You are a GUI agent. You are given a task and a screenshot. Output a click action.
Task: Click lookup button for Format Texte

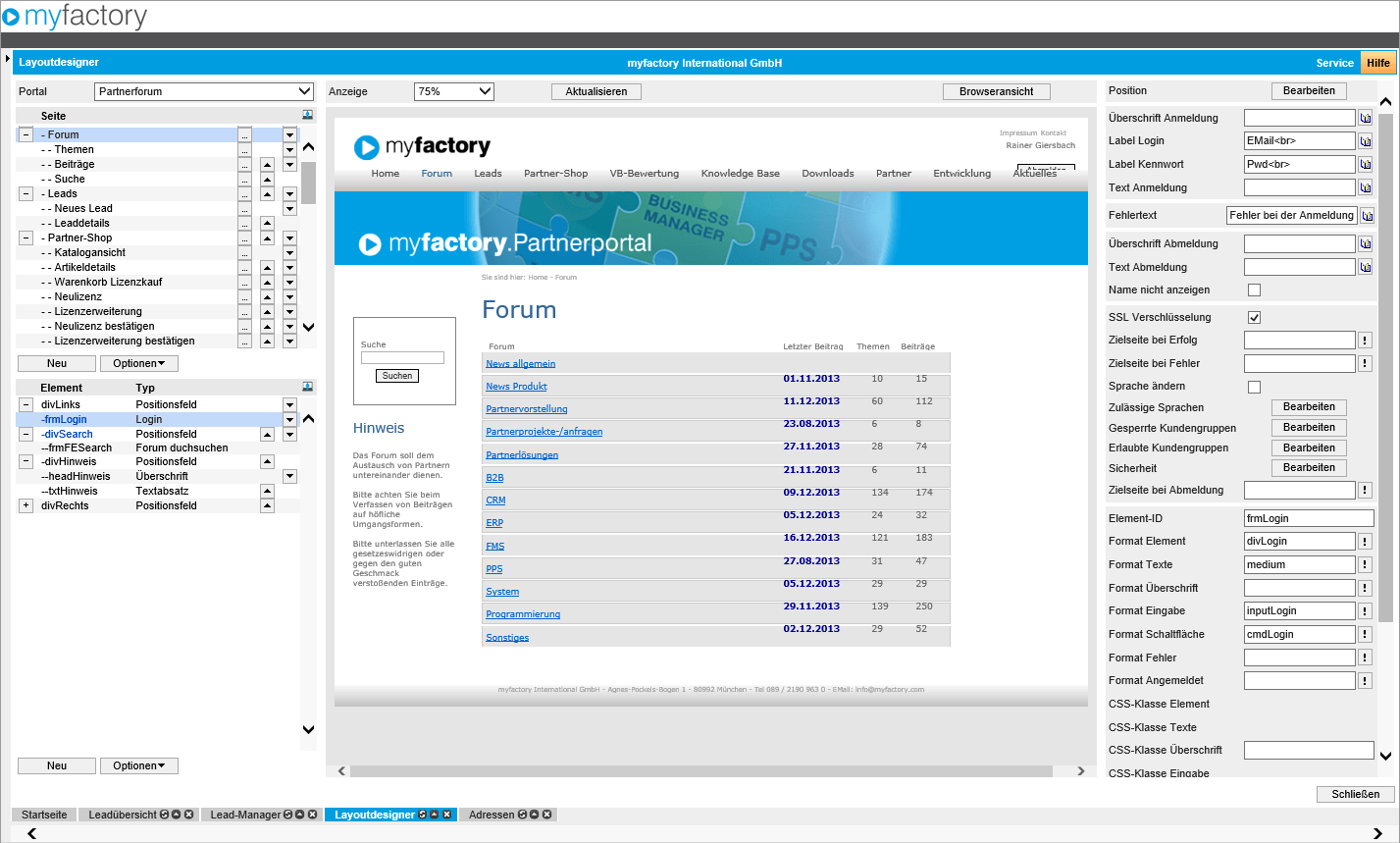click(1365, 565)
